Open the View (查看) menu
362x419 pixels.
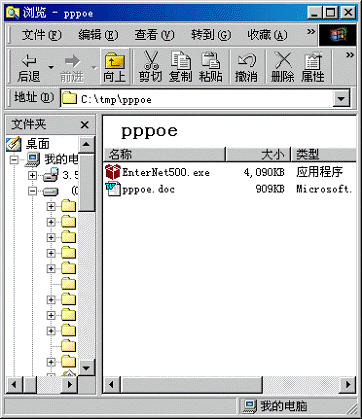[154, 35]
